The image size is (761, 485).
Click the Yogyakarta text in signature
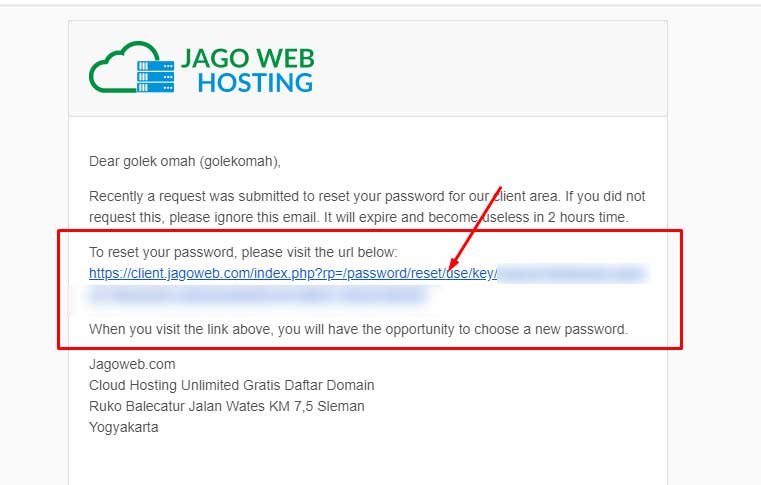(124, 427)
